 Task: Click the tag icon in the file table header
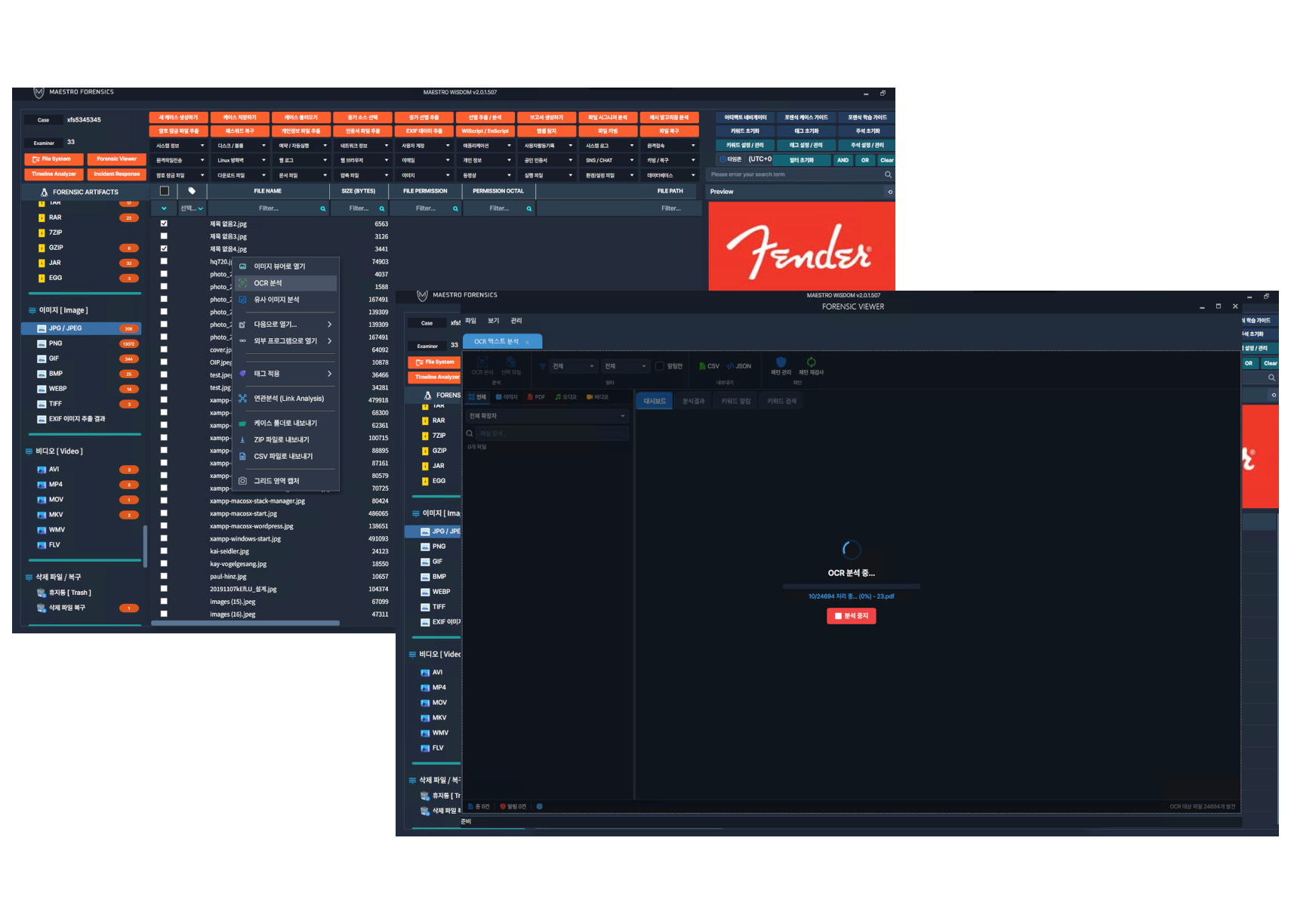(192, 191)
